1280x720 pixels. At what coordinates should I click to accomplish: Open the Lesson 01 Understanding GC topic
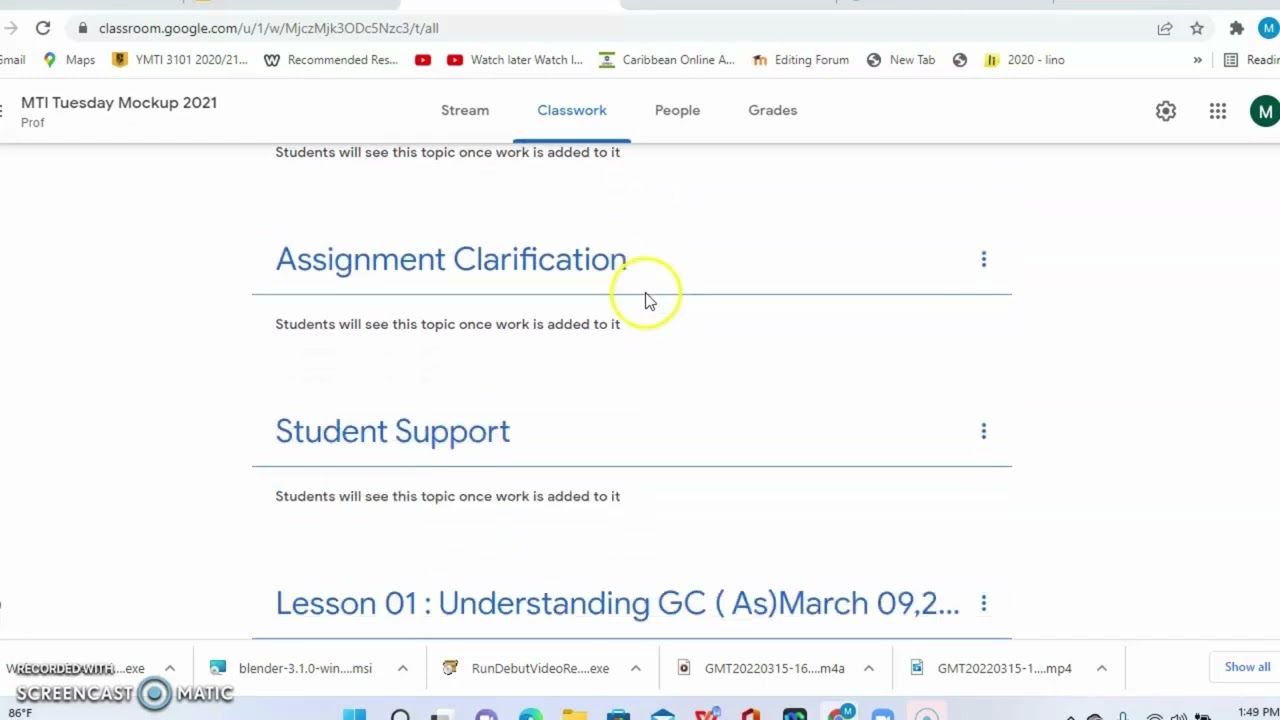tap(617, 603)
